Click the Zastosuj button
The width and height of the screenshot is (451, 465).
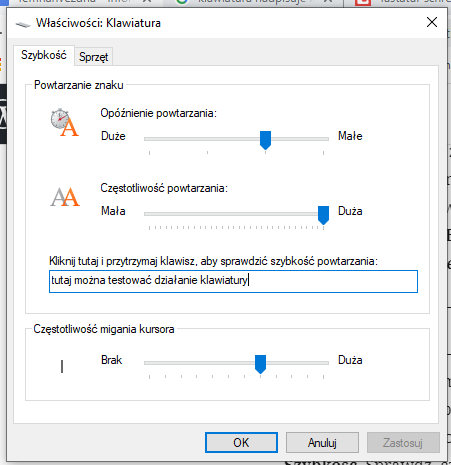403,443
